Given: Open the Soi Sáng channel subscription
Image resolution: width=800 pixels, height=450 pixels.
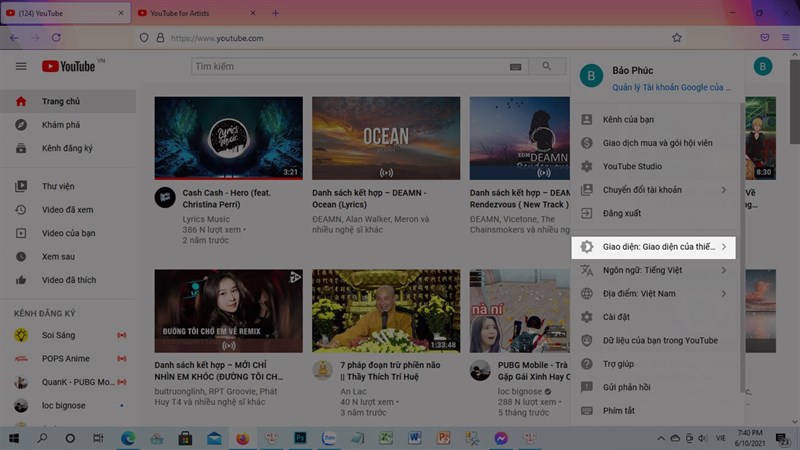Looking at the screenshot, I should click(x=58, y=334).
